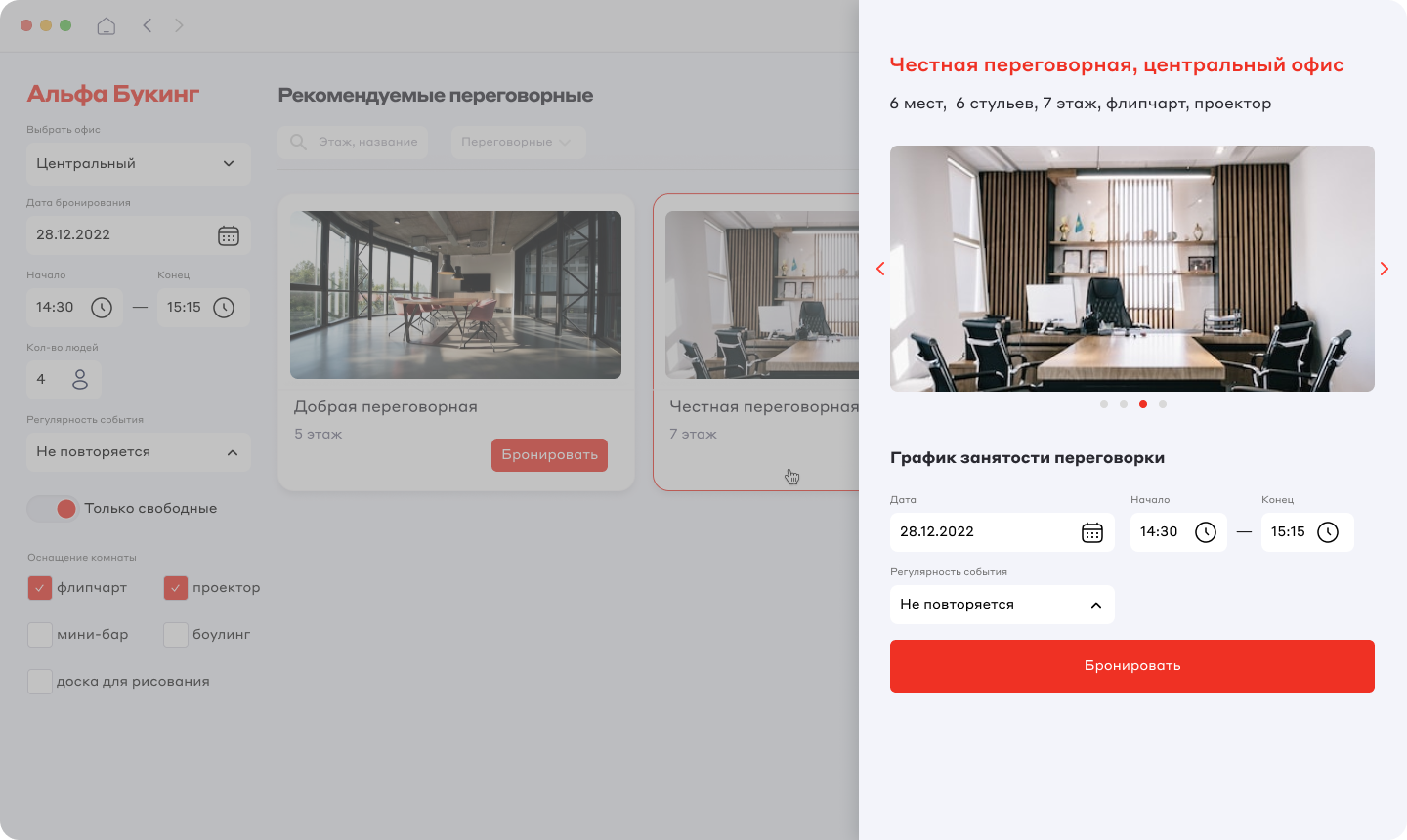Check the 'доска для рисования' checkbox
1407x840 pixels.
[40, 682]
